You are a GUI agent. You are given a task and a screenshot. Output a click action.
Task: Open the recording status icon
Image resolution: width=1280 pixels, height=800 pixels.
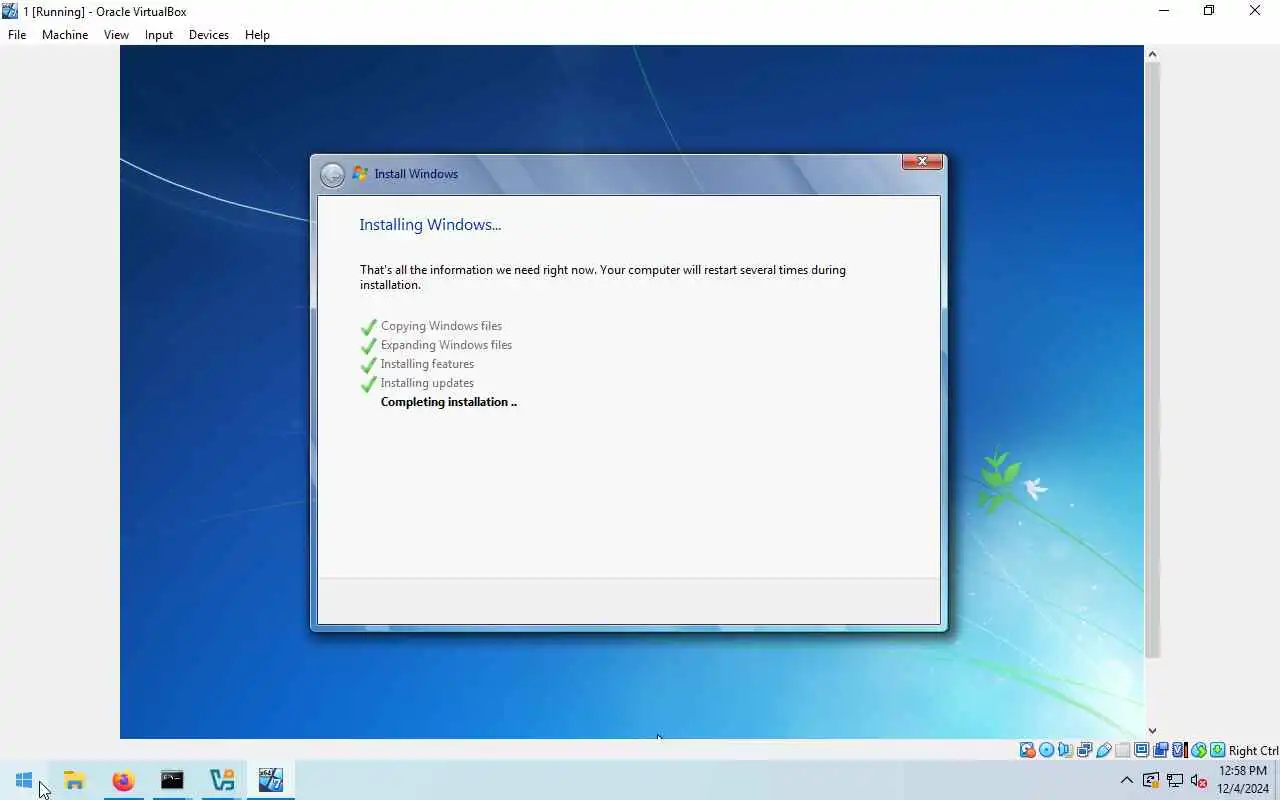point(1161,750)
